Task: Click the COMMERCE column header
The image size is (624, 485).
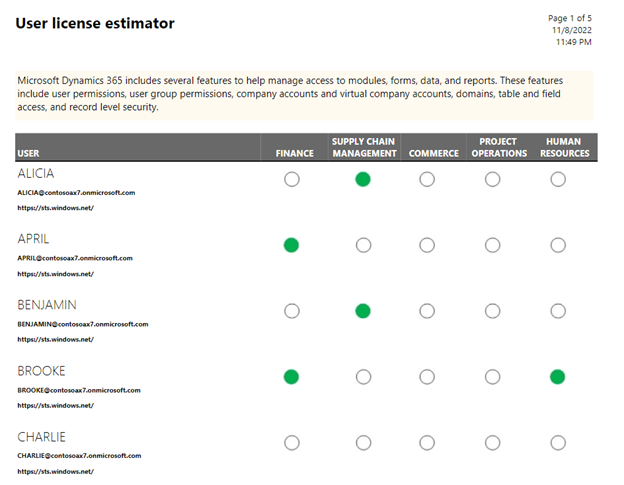Action: (434, 154)
